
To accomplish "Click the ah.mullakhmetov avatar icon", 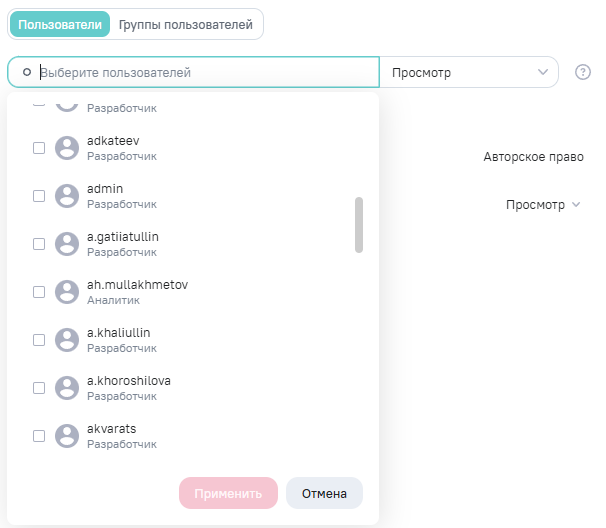I will tap(67, 292).
